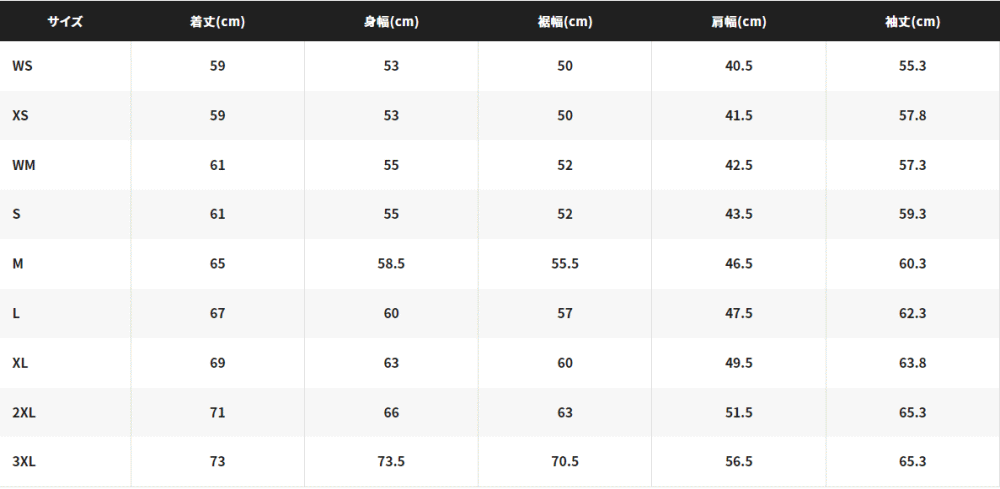Select the XS size row label
The width and height of the screenshot is (1000, 489).
point(20,115)
